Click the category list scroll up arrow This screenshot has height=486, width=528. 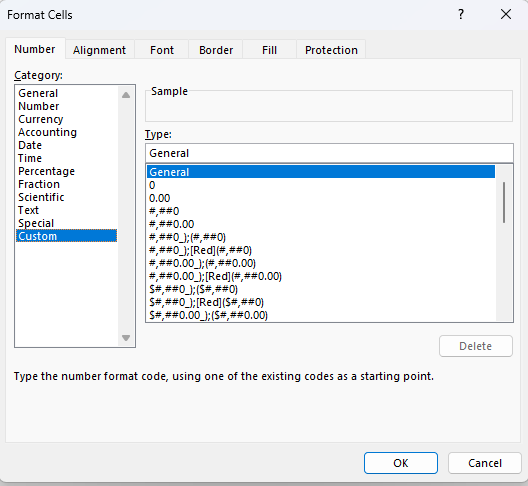pyautogui.click(x=126, y=95)
